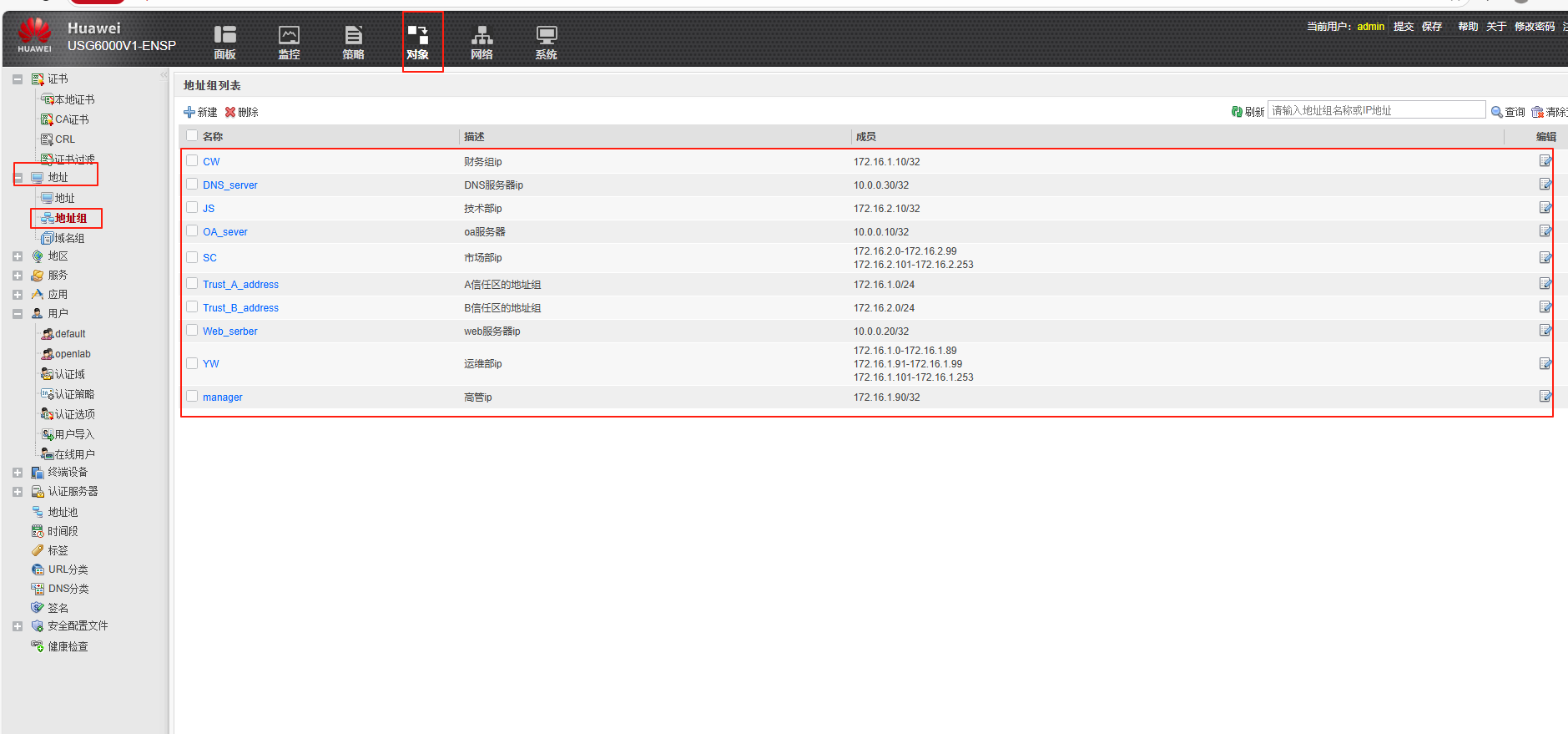Check the OA_sever row checkbox
The height and width of the screenshot is (734, 1568).
192,230
